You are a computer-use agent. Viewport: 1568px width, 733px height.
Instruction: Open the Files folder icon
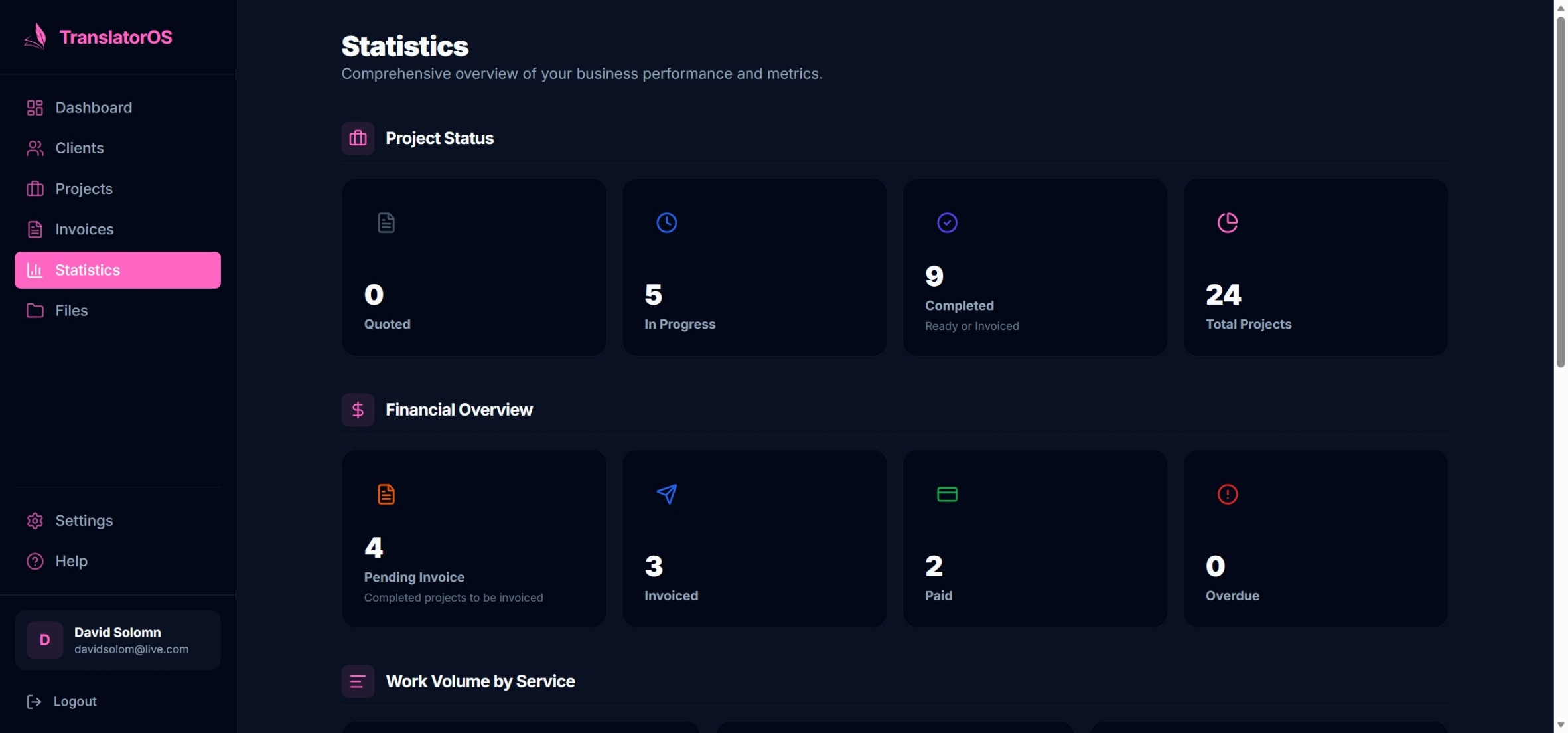35,311
